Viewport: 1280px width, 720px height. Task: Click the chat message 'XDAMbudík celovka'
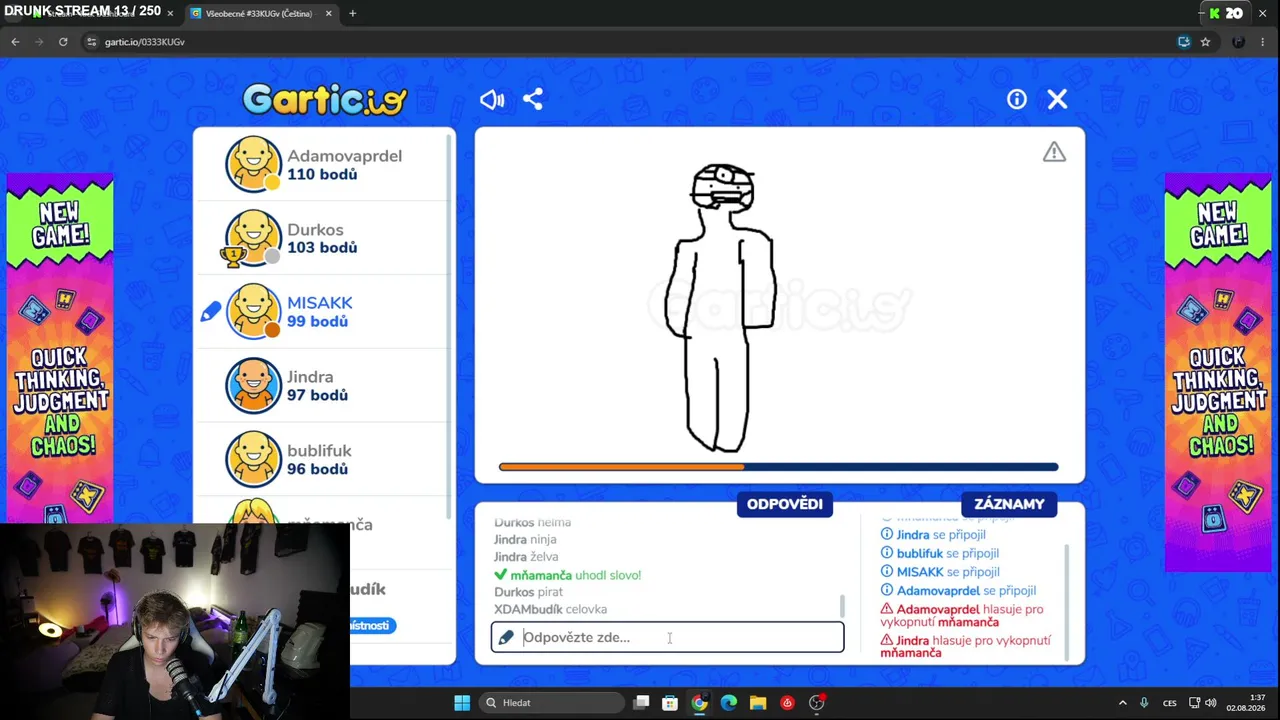[550, 609]
